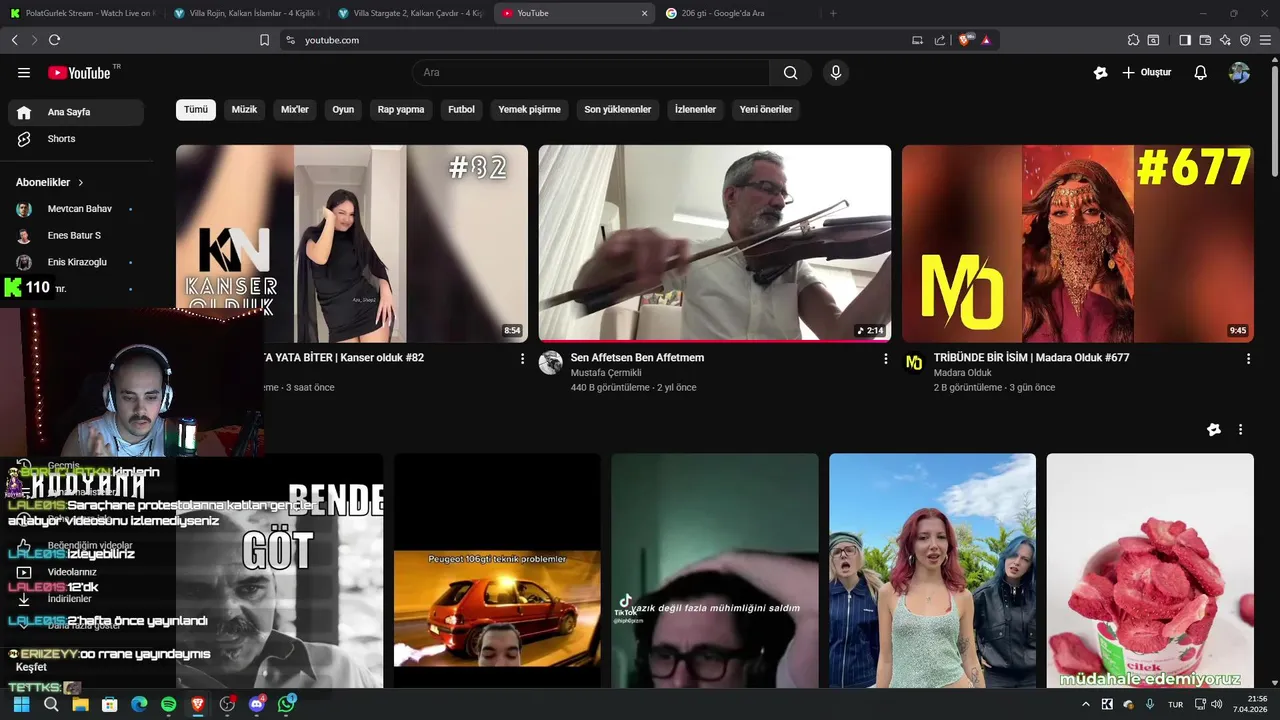Open Brave Wallet icon

point(1205,40)
